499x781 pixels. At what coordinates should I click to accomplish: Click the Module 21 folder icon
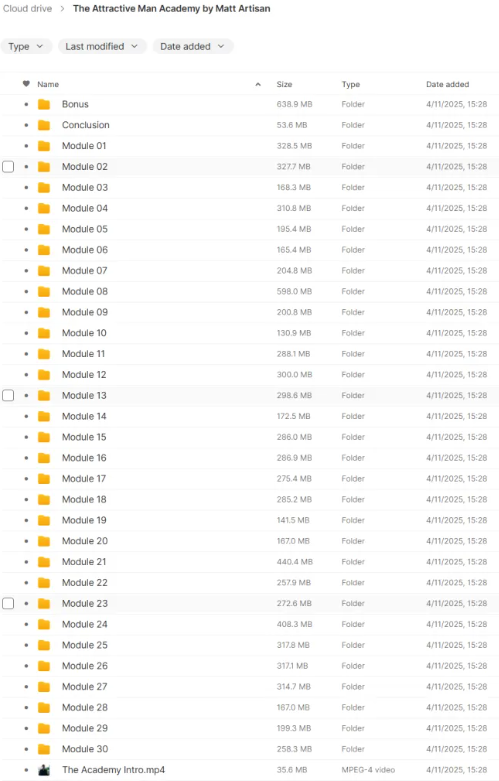coord(44,562)
